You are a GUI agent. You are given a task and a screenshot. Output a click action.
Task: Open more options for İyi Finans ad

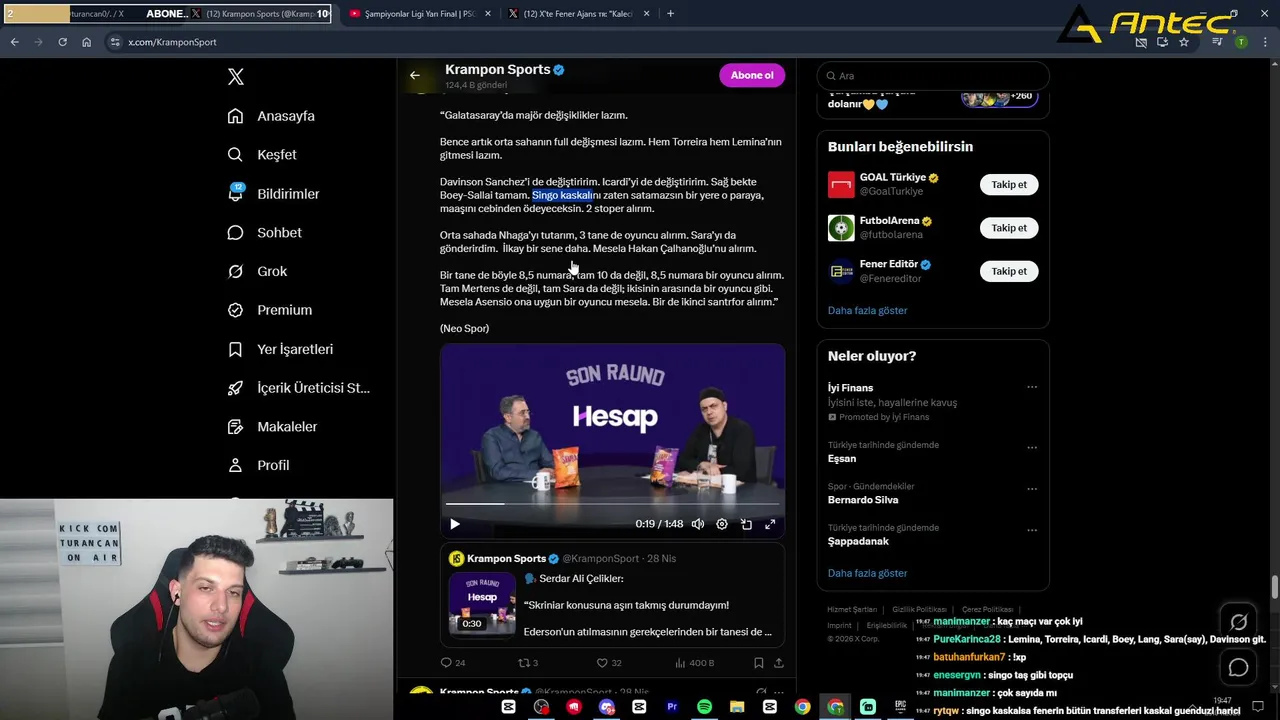point(1032,388)
